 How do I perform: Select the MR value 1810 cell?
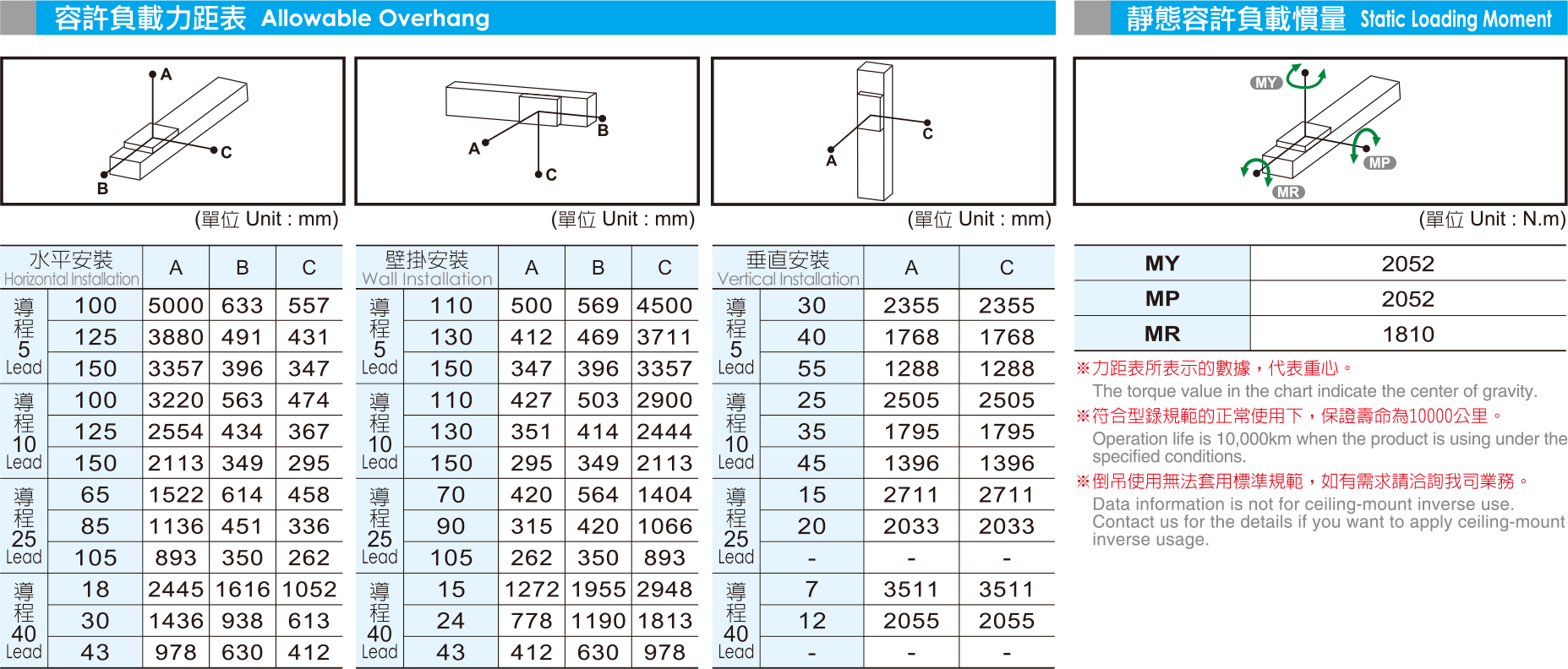click(1407, 334)
